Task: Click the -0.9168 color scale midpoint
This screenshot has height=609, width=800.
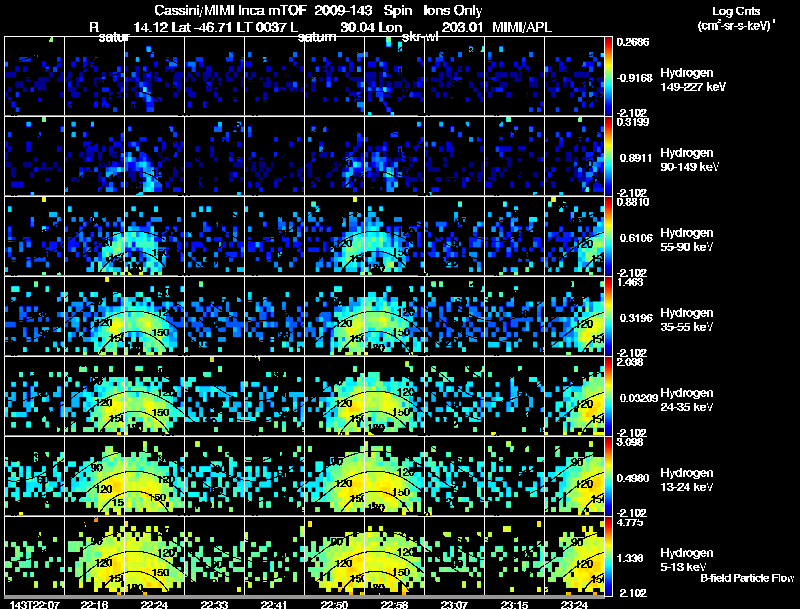Action: [634, 78]
